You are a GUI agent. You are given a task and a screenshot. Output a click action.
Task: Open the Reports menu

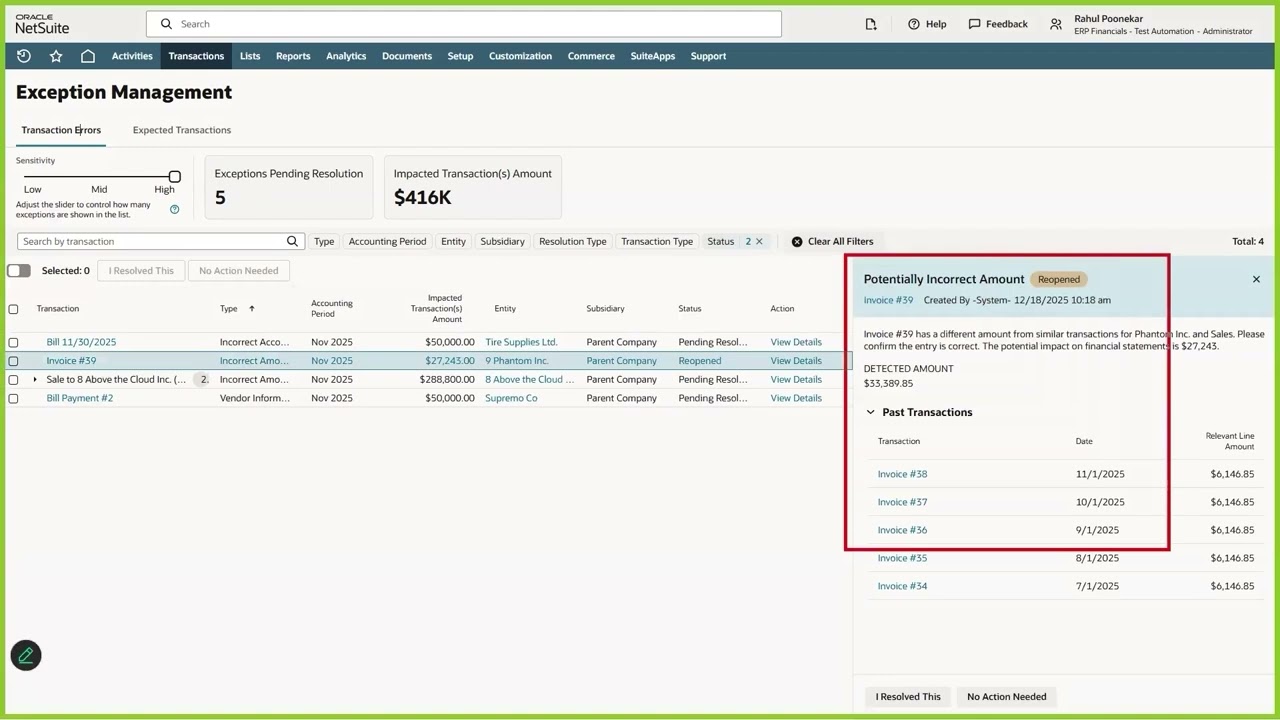tap(293, 56)
